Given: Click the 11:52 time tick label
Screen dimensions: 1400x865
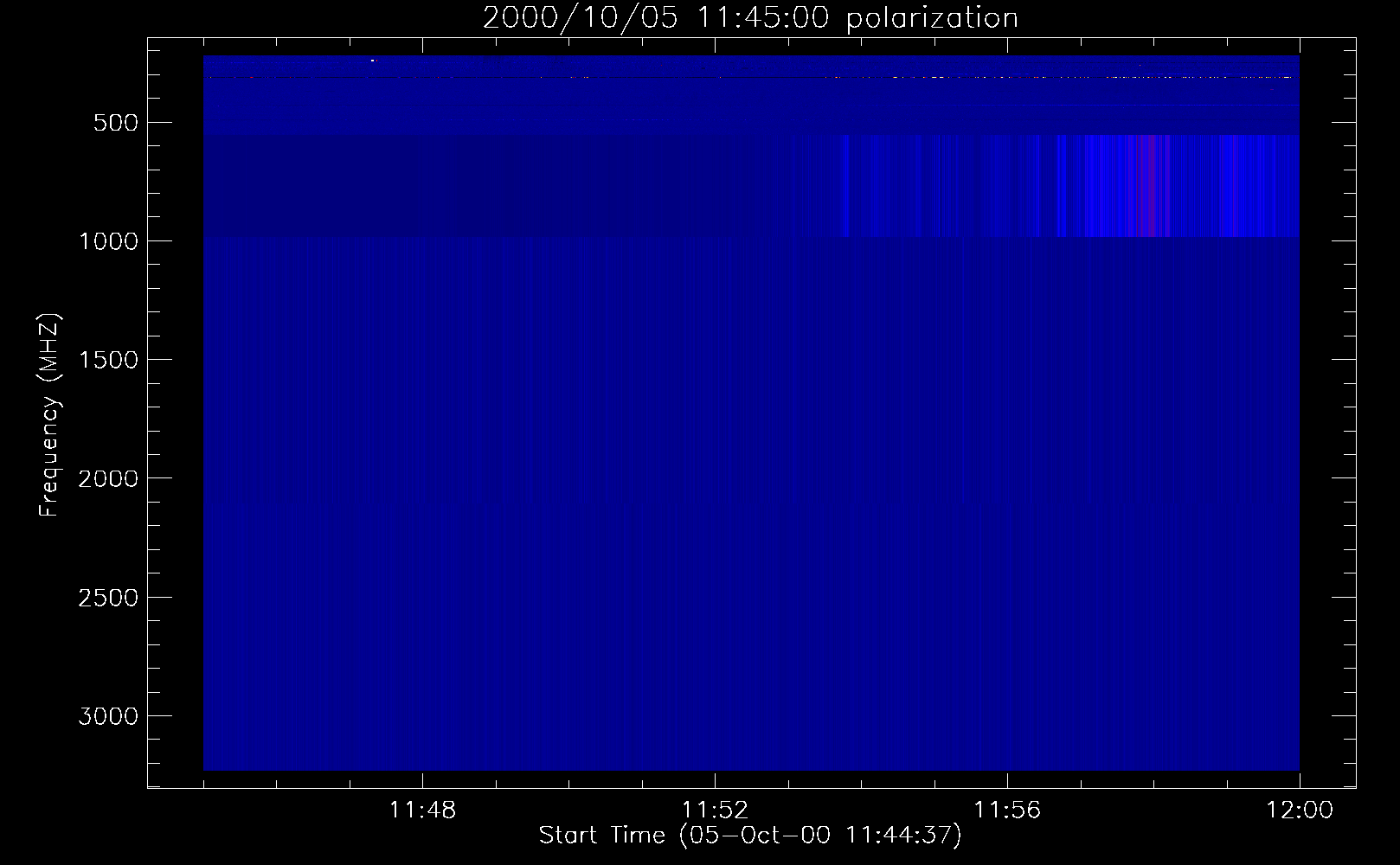Looking at the screenshot, I should click(x=715, y=811).
